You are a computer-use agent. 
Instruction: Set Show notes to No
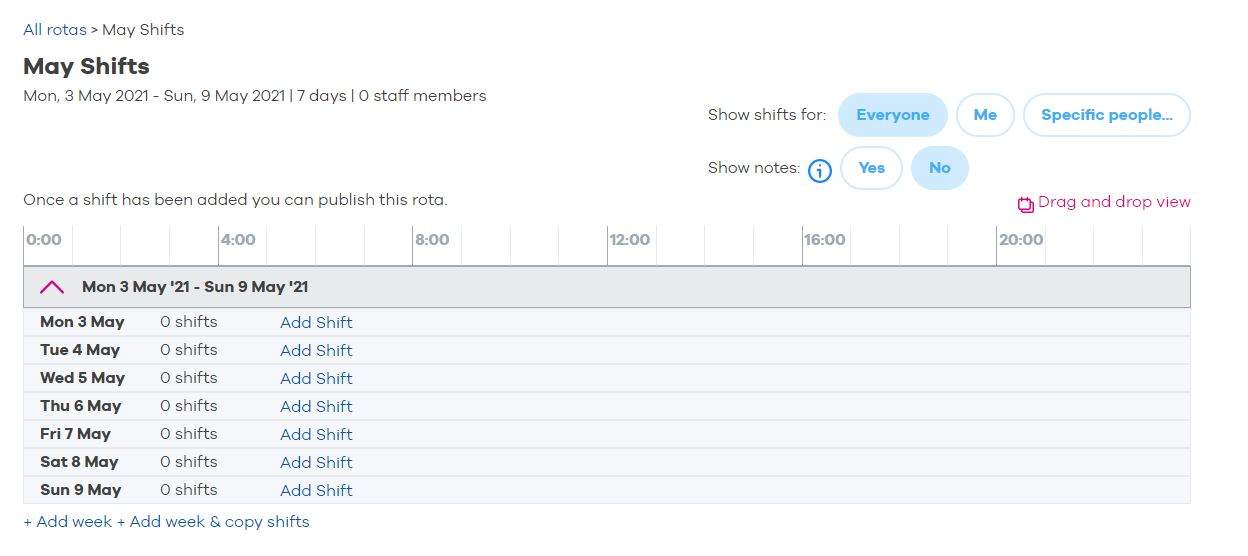click(940, 168)
